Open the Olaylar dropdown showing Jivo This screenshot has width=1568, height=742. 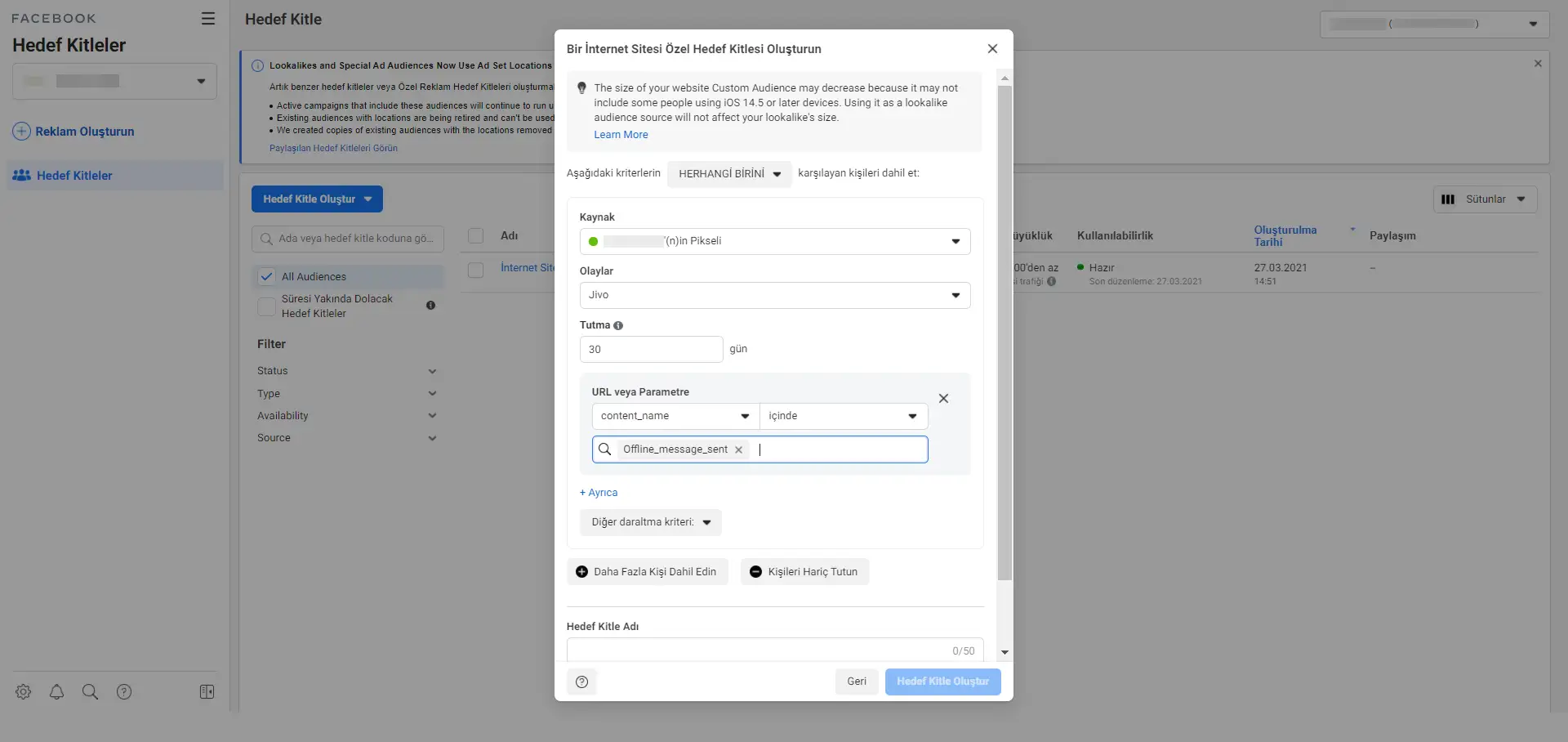774,295
